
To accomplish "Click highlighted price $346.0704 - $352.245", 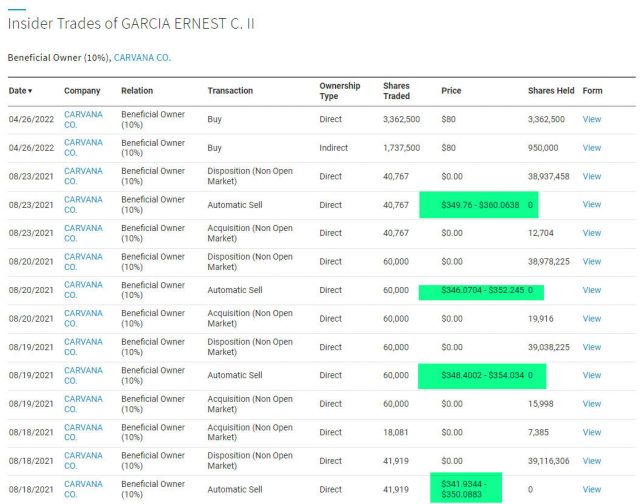I will click(475, 290).
